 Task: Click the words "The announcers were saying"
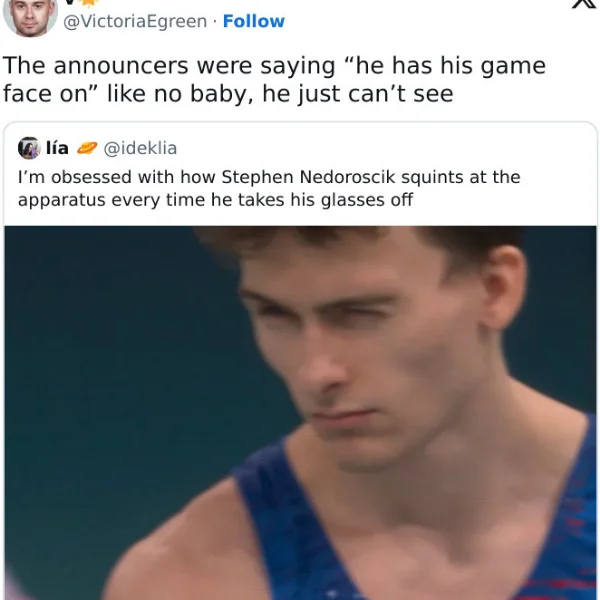(169, 65)
